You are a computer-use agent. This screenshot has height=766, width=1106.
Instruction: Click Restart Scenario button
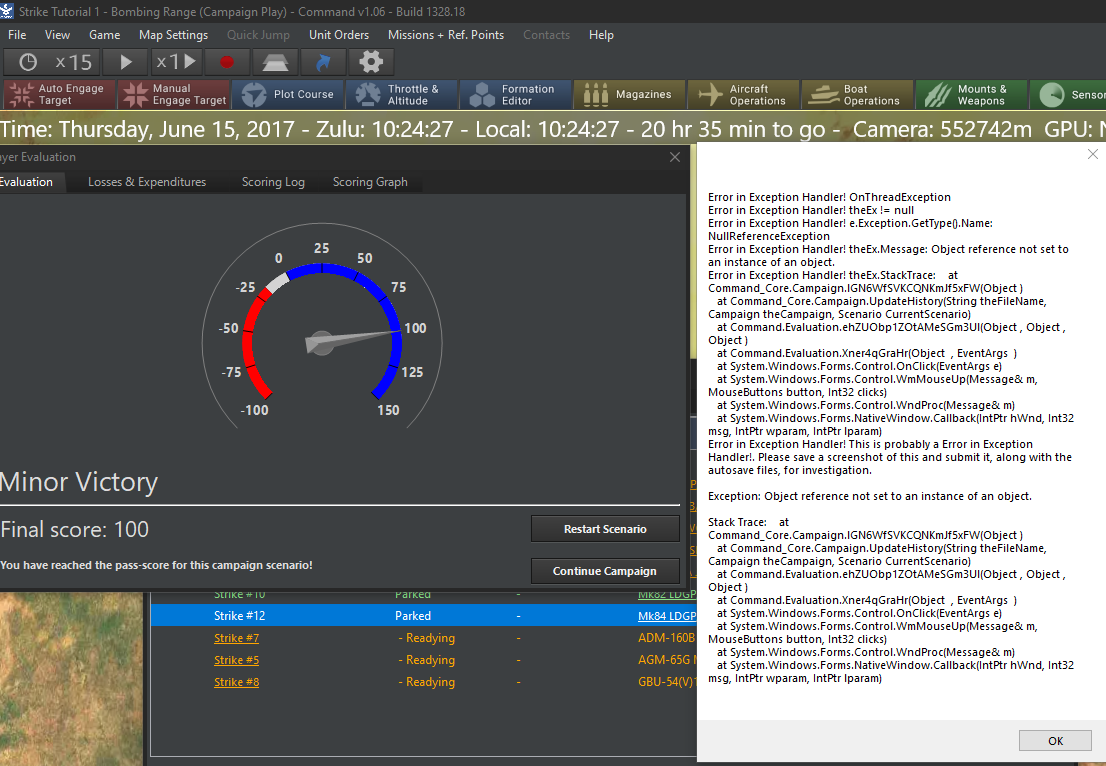605,529
